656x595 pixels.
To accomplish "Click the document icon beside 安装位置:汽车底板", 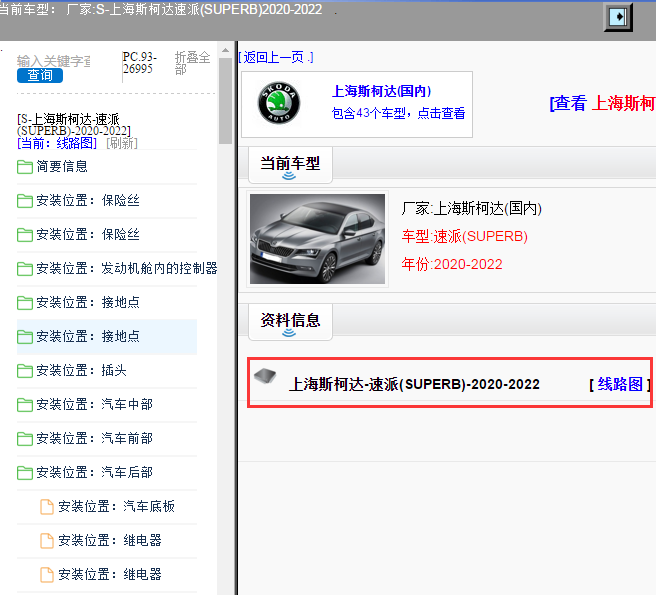I will pos(46,507).
